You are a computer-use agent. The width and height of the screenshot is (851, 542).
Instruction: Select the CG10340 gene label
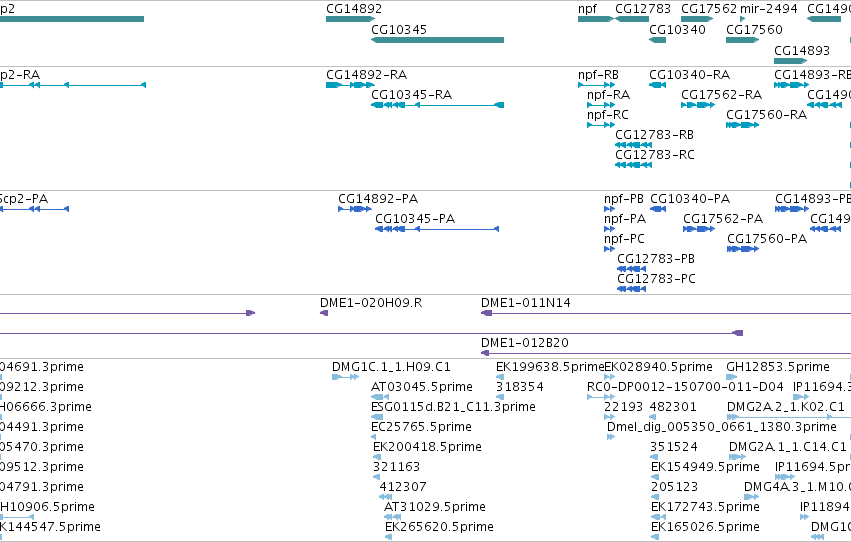[677, 29]
